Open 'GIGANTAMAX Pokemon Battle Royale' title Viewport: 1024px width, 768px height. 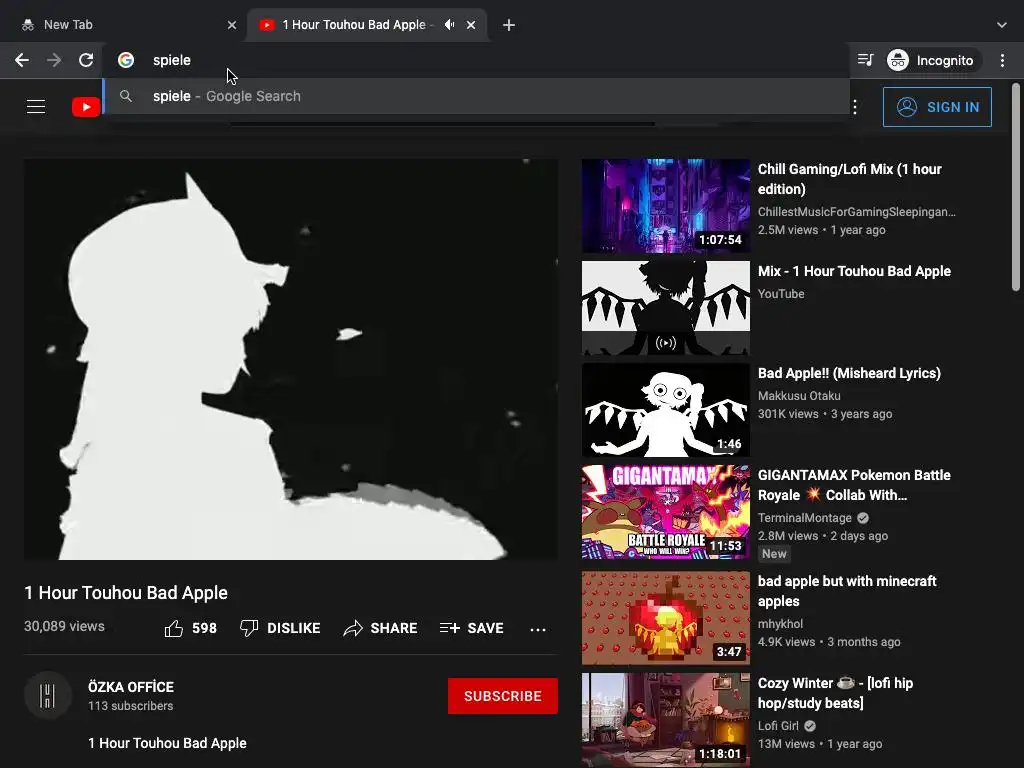(x=854, y=485)
